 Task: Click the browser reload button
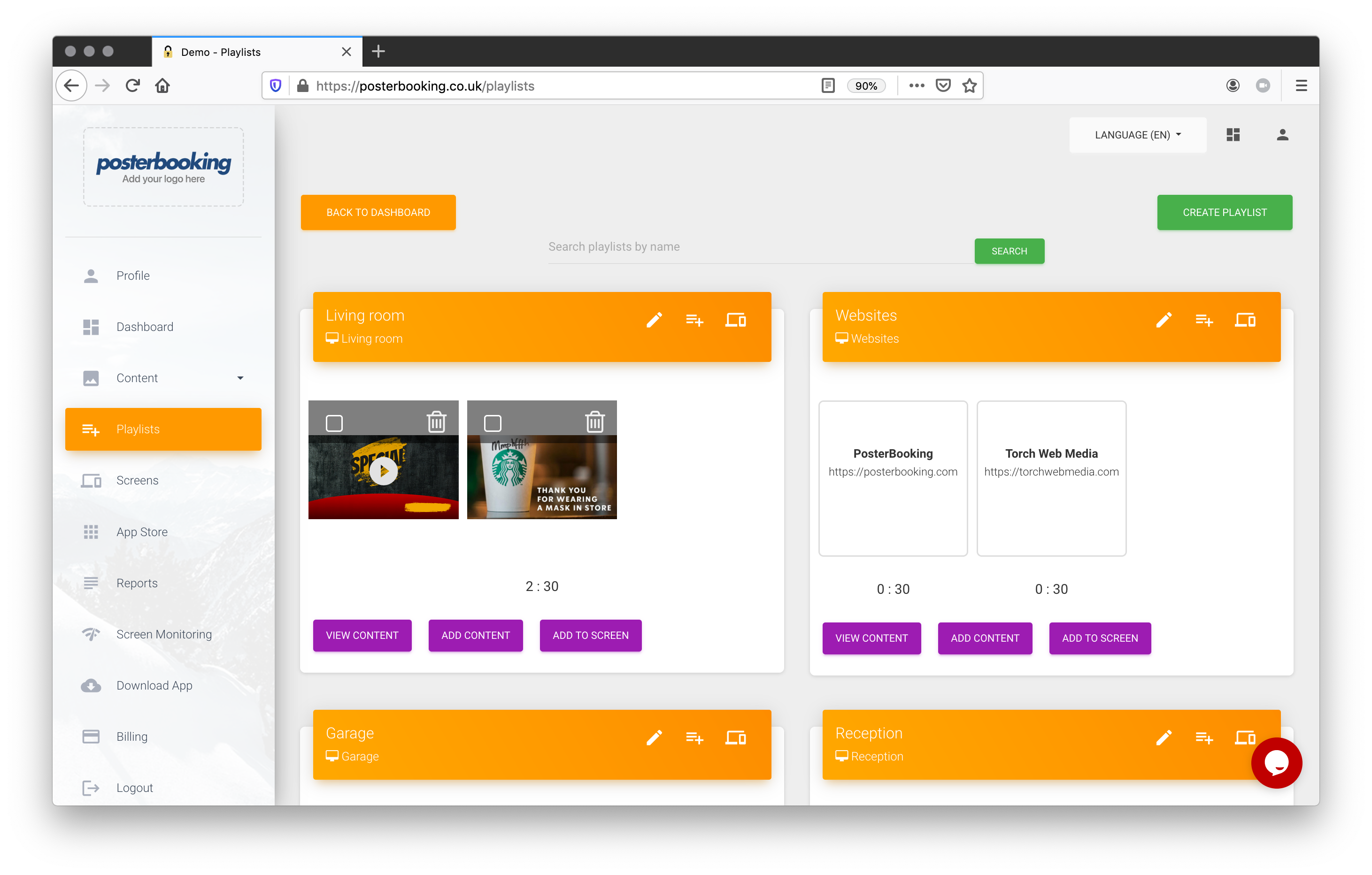tap(133, 85)
